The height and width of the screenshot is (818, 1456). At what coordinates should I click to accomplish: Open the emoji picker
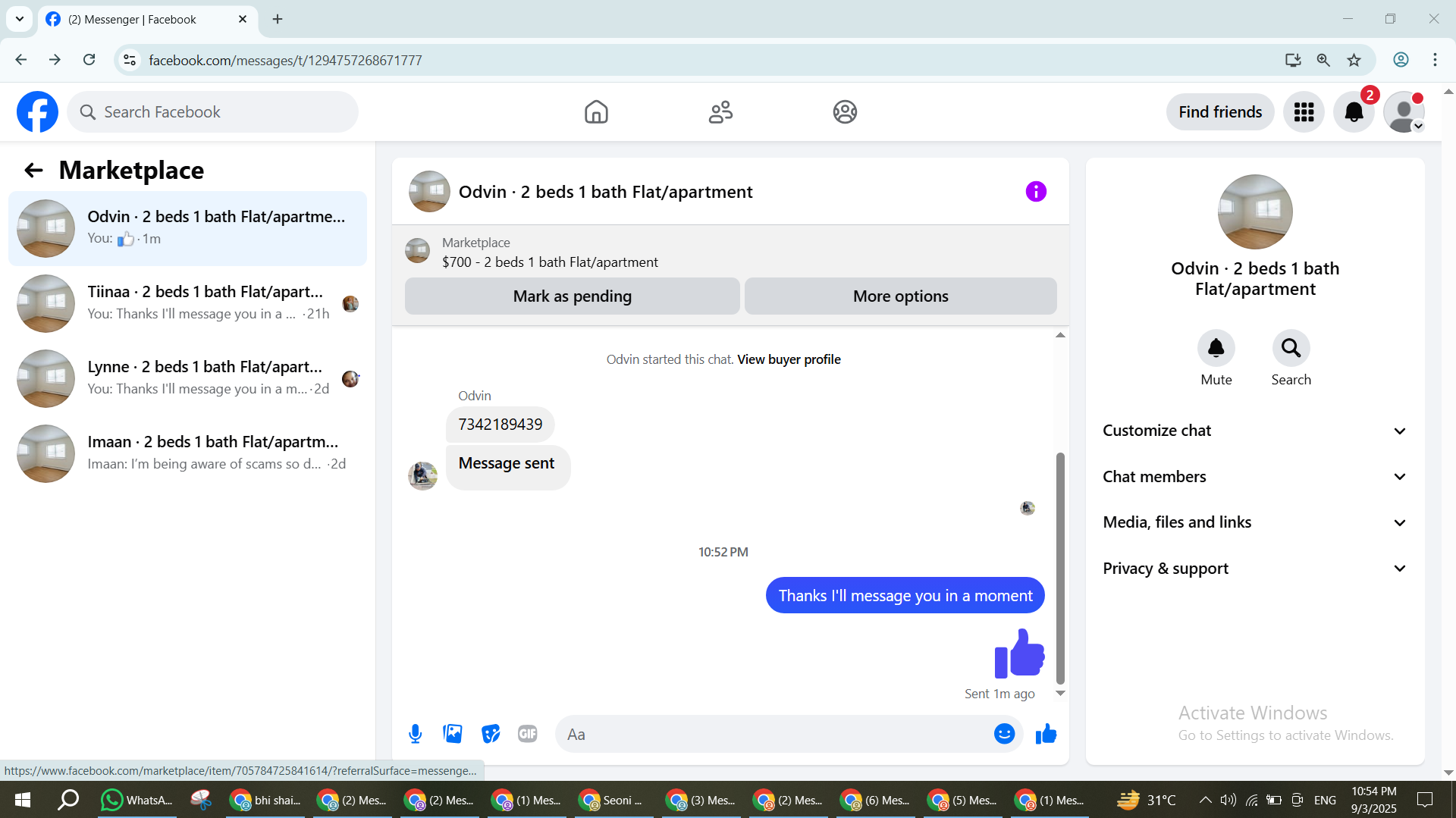[x=1004, y=734]
